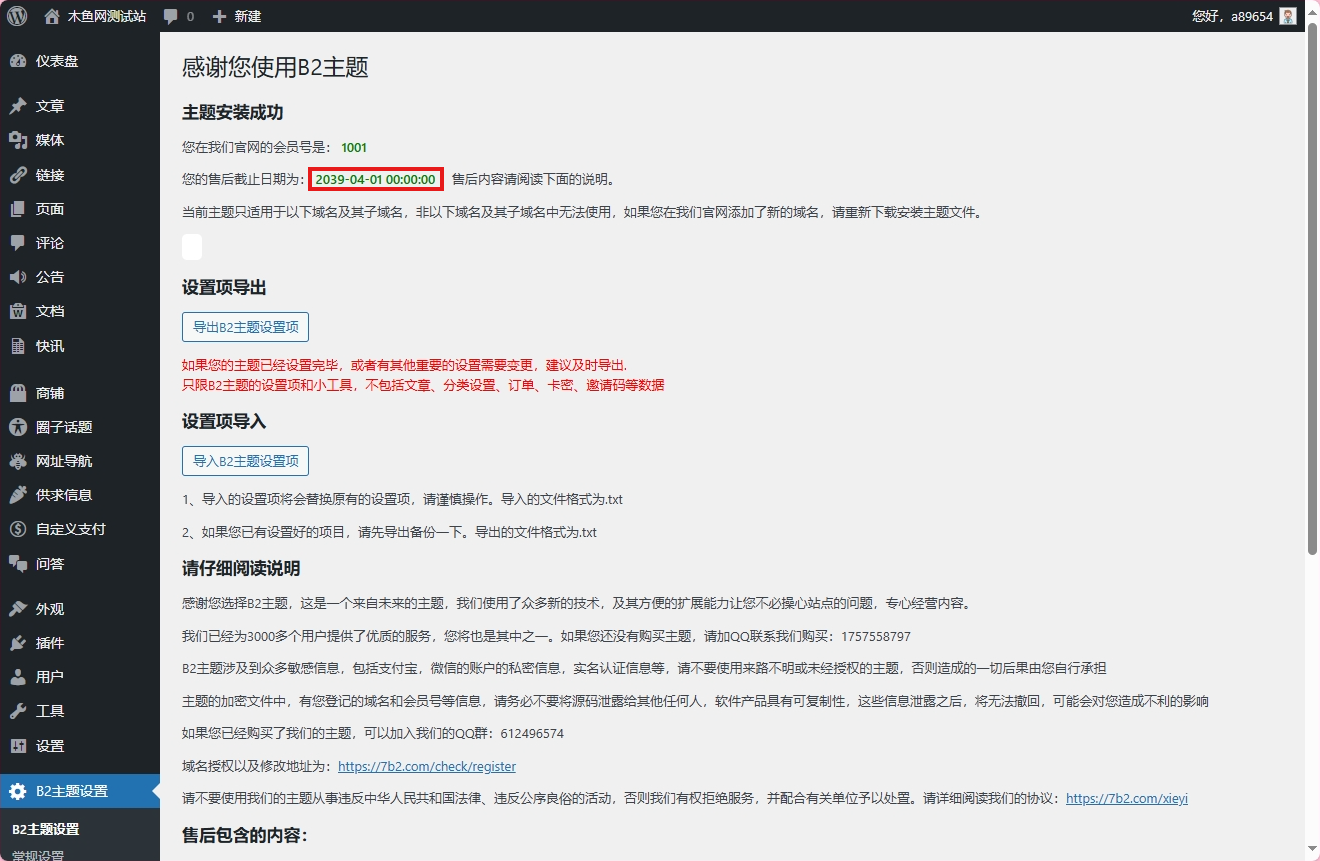Screen dimensions: 1320x861
Task: Click the QQ group number 612496574
Action: coord(529,733)
